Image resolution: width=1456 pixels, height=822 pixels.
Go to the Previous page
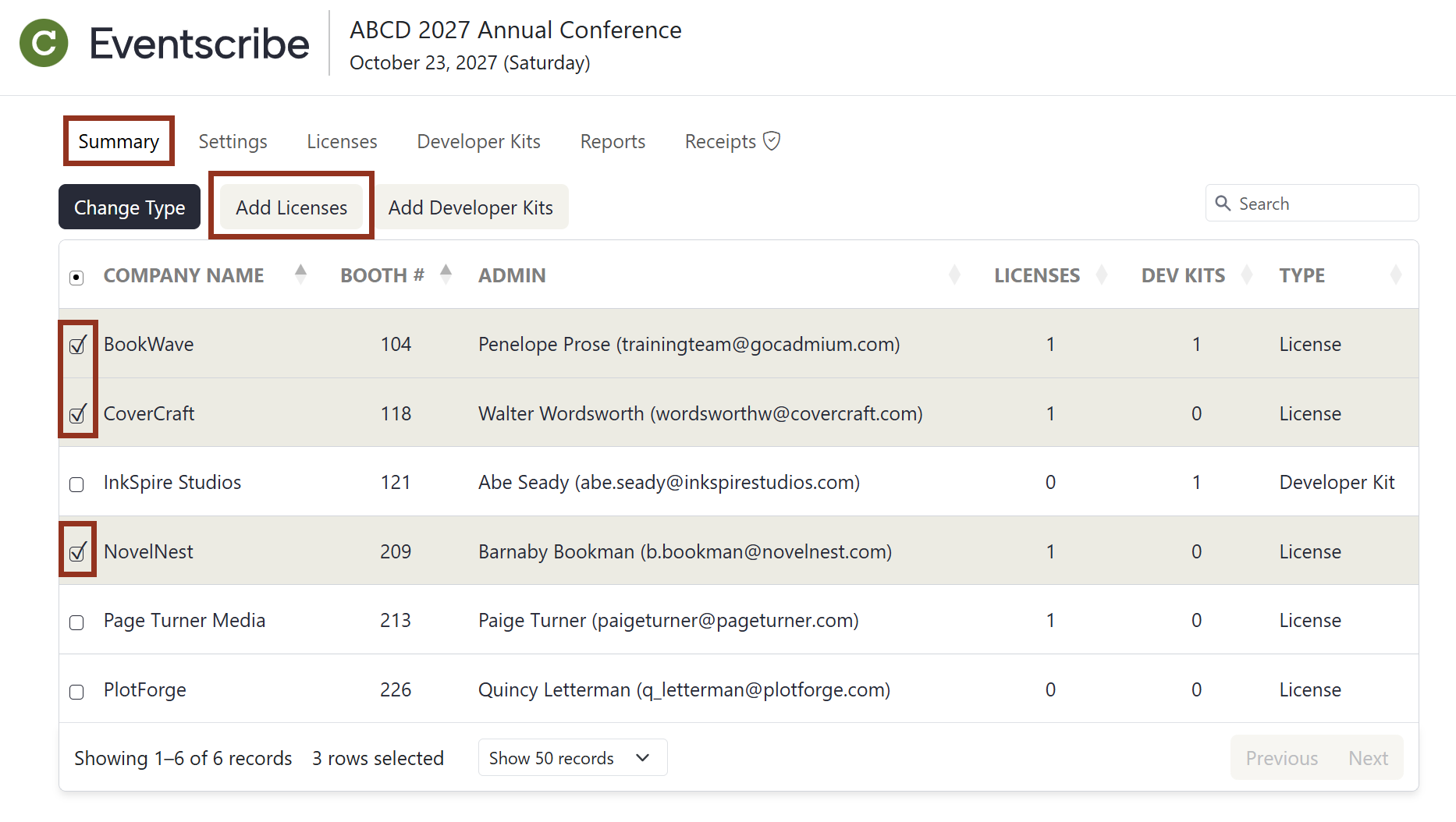coord(1281,758)
